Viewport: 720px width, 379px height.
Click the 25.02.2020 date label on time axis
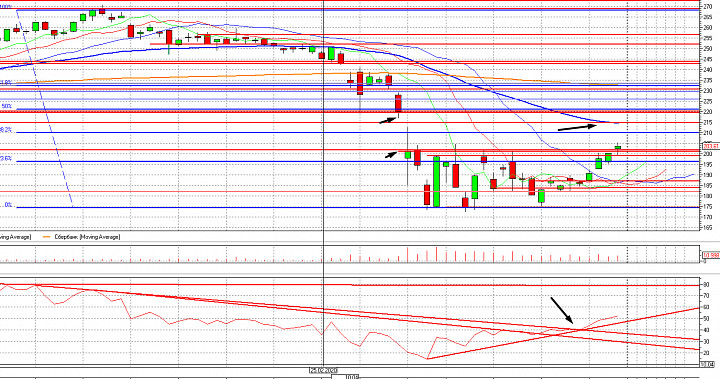click(x=324, y=370)
